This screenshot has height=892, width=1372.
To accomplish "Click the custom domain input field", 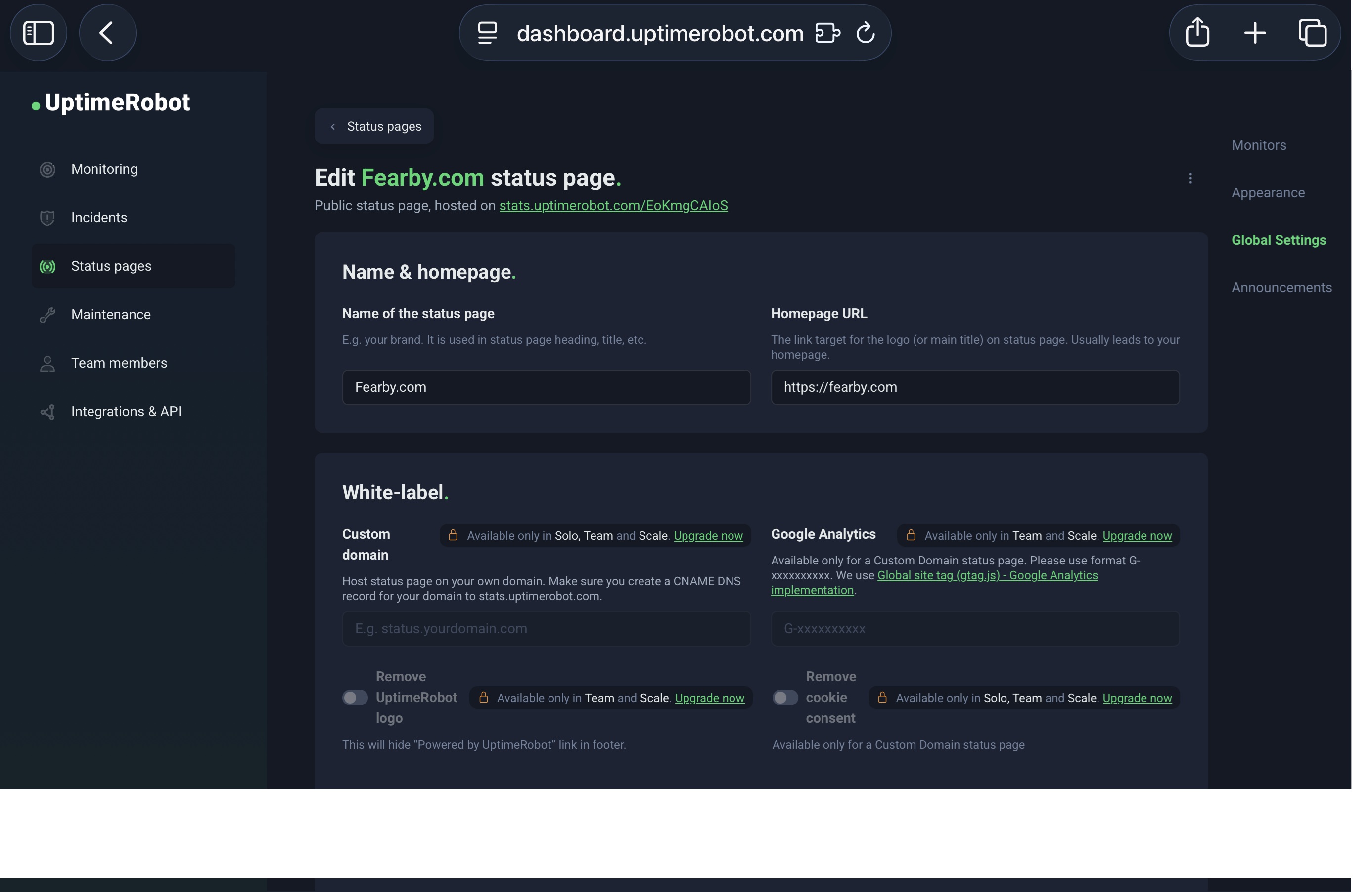I will [546, 628].
